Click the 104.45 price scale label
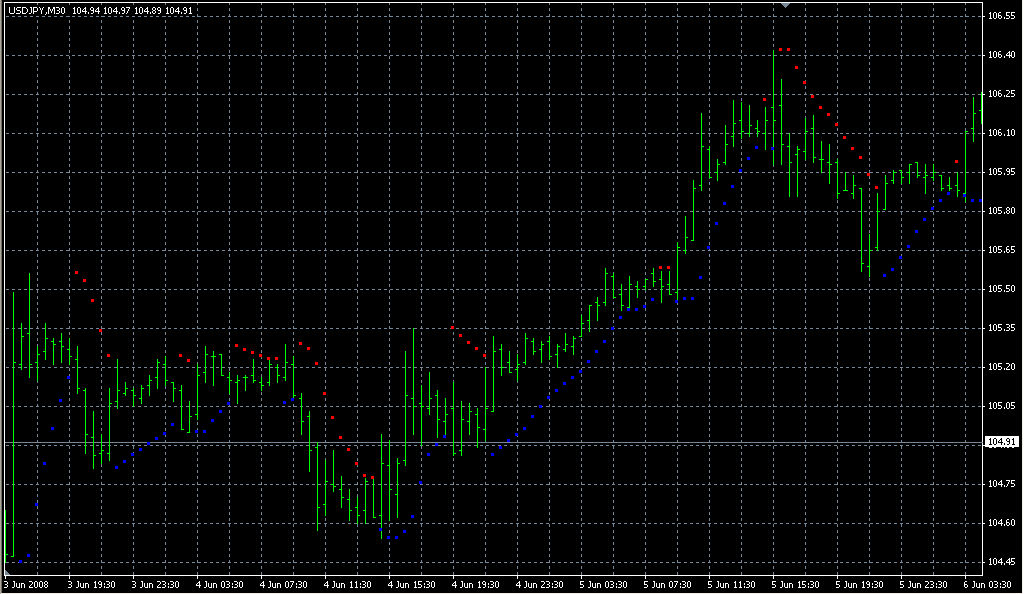The height and width of the screenshot is (594, 1024). pos(1001,561)
